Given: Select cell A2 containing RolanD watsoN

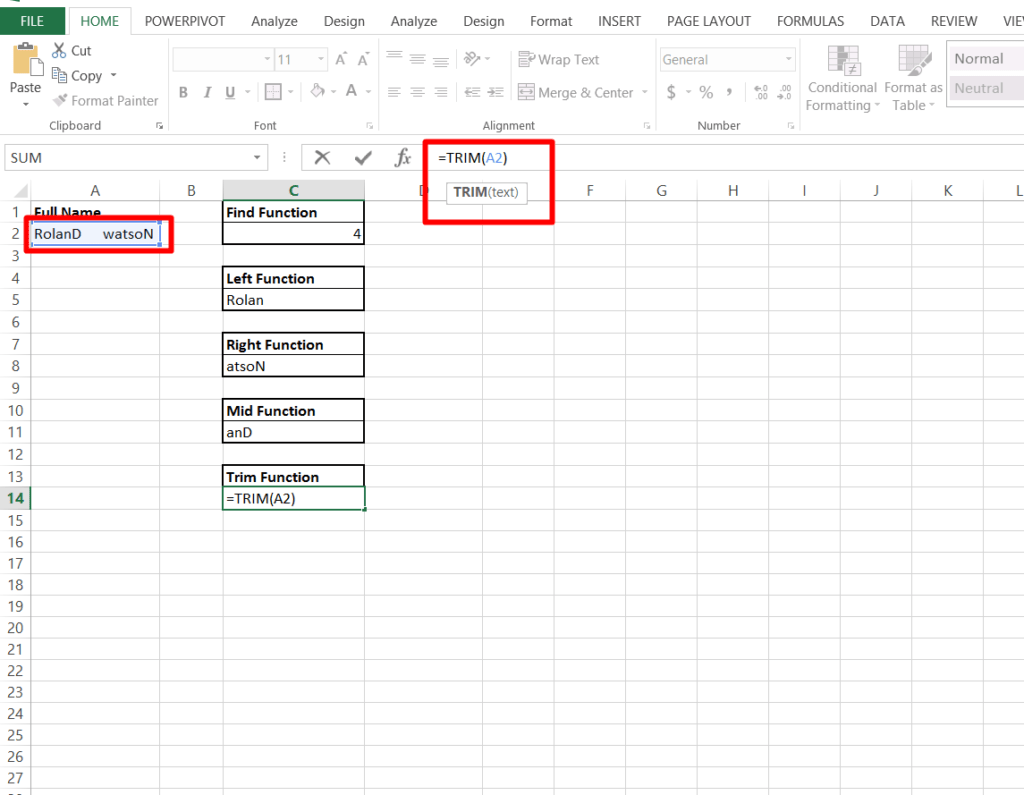Looking at the screenshot, I should (x=94, y=234).
